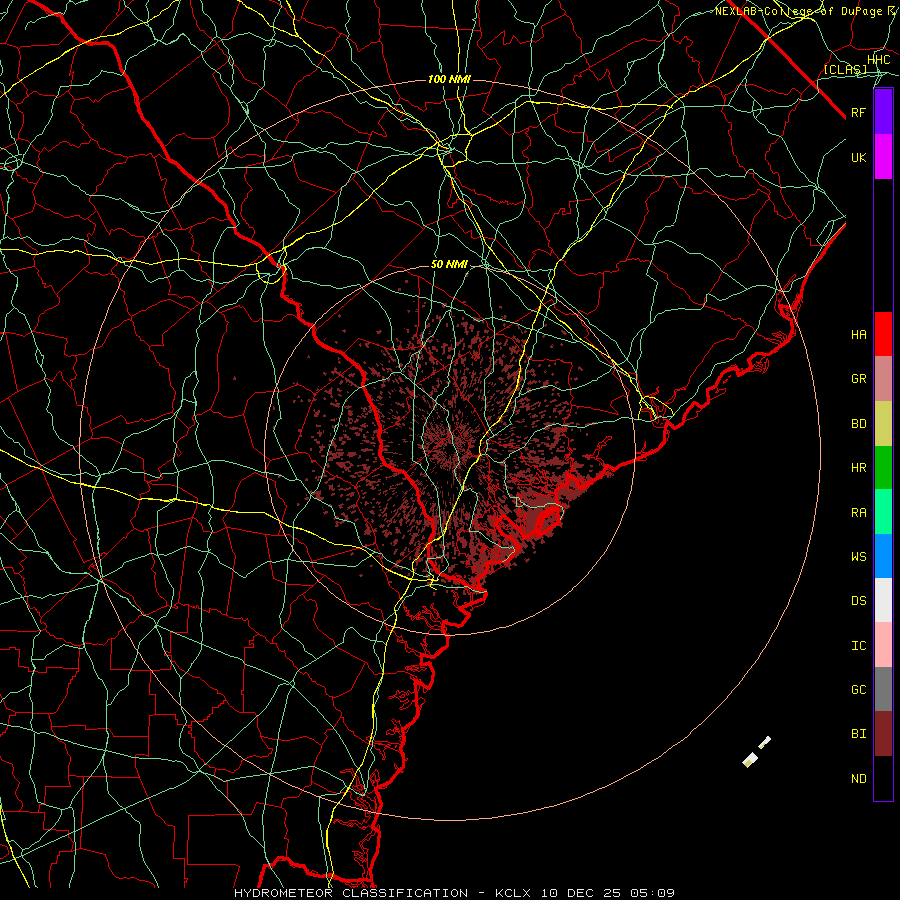
Task: Click the 'KCLX' radar site identifier
Action: click(513, 893)
